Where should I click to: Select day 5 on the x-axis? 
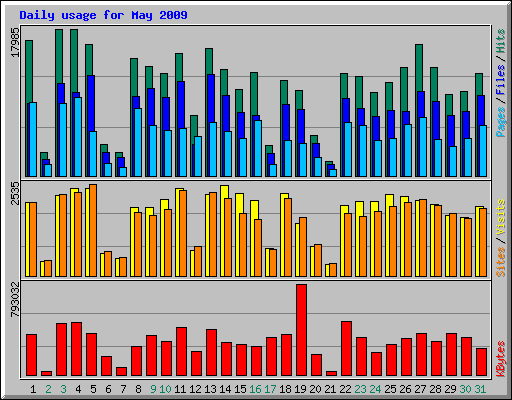[93, 389]
